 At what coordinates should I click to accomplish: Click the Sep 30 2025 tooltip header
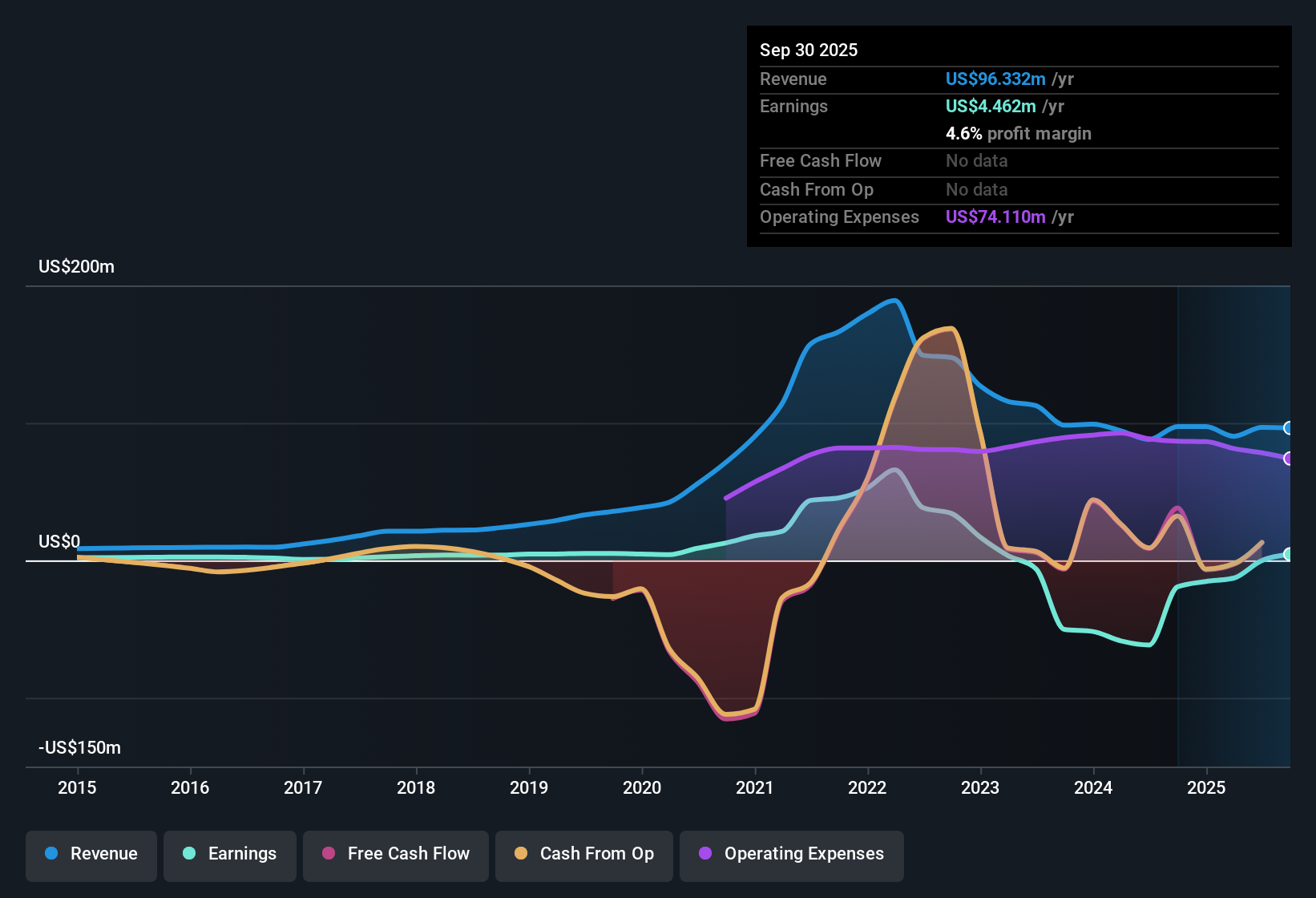click(809, 50)
